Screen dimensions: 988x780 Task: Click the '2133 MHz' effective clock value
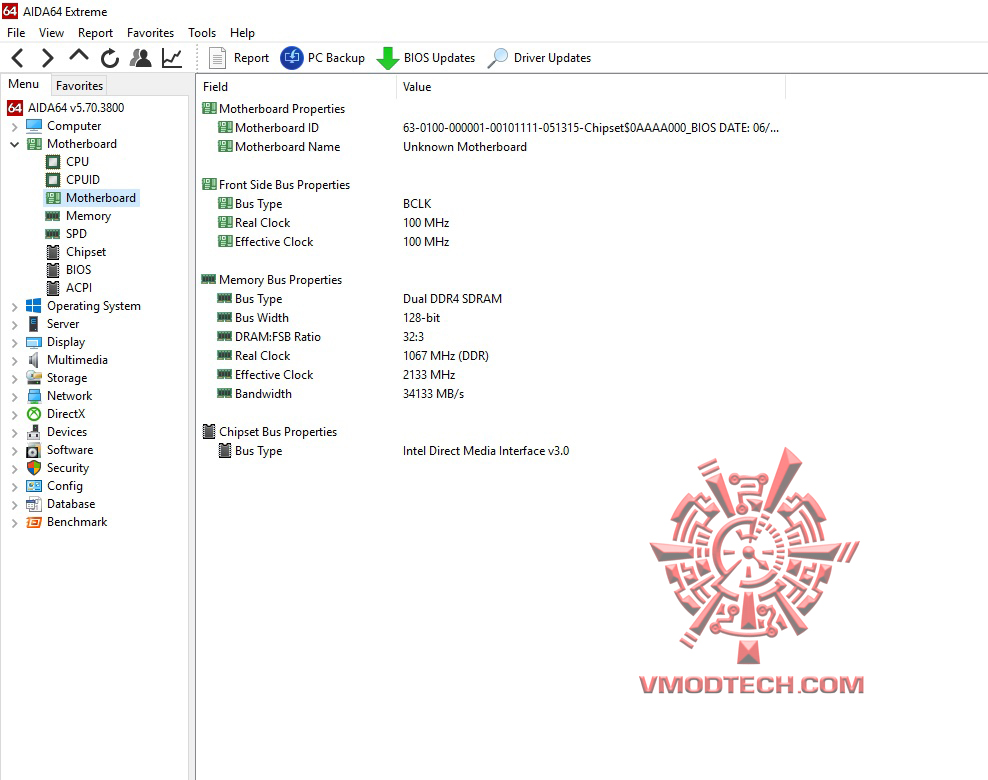tap(429, 375)
